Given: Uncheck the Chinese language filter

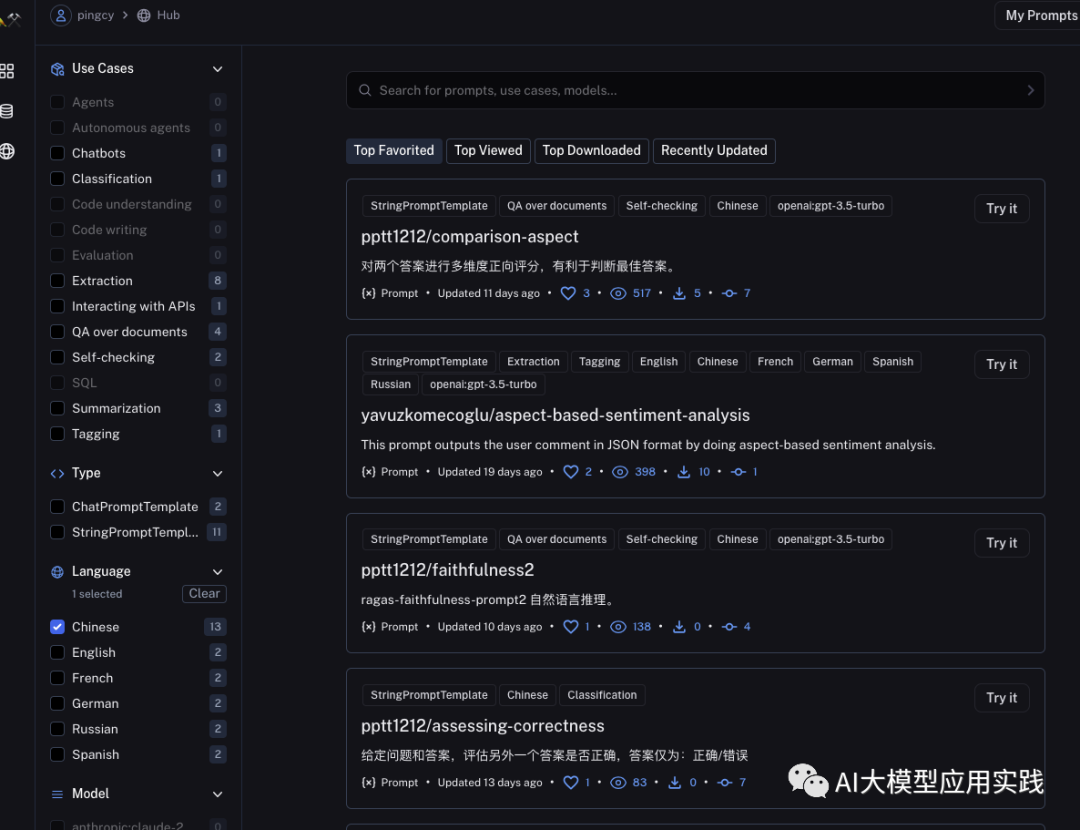Looking at the screenshot, I should (x=58, y=627).
